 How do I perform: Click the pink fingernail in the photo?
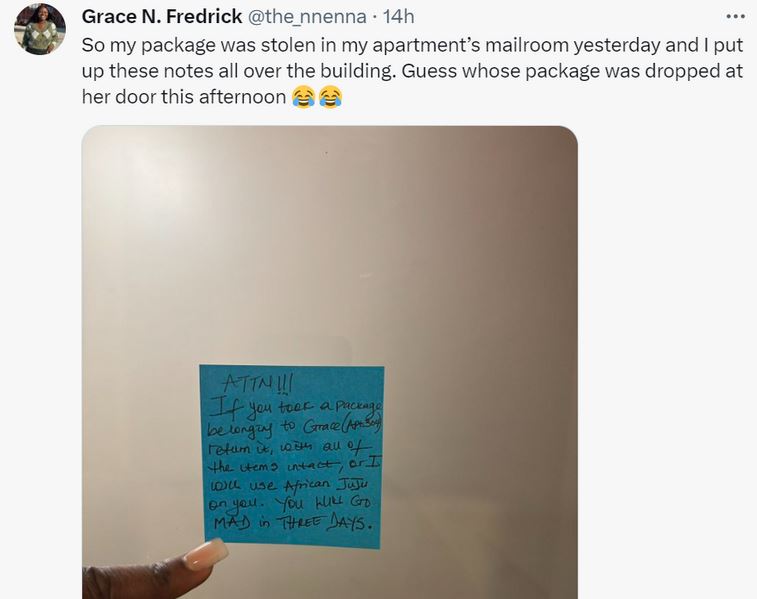pyautogui.click(x=208, y=554)
